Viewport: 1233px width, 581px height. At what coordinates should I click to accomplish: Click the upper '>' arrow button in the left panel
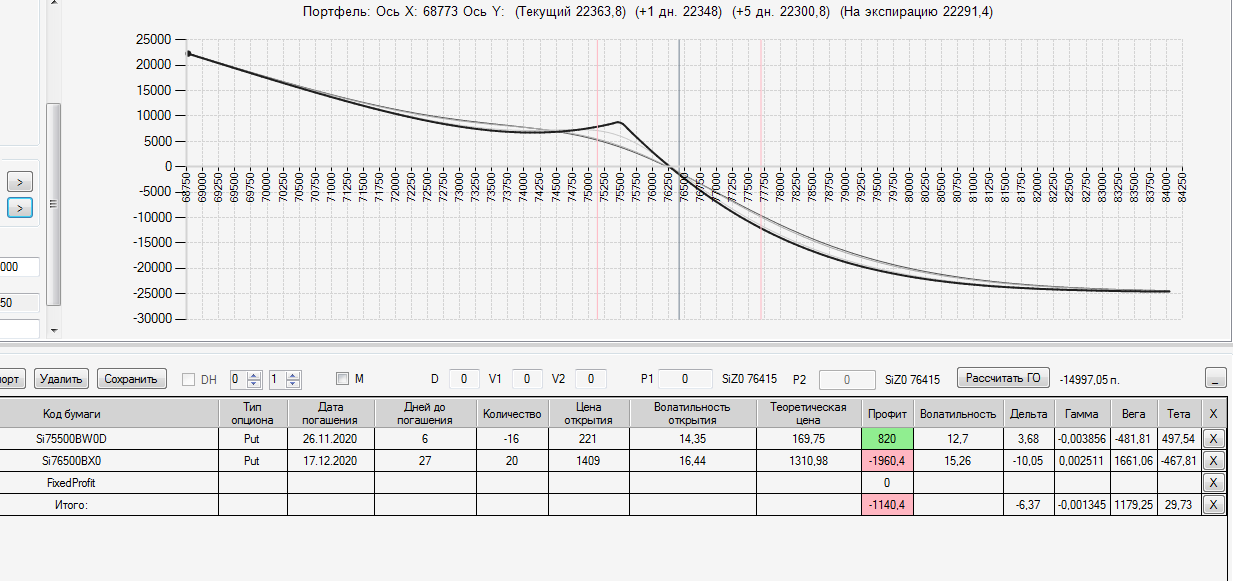pyautogui.click(x=21, y=182)
